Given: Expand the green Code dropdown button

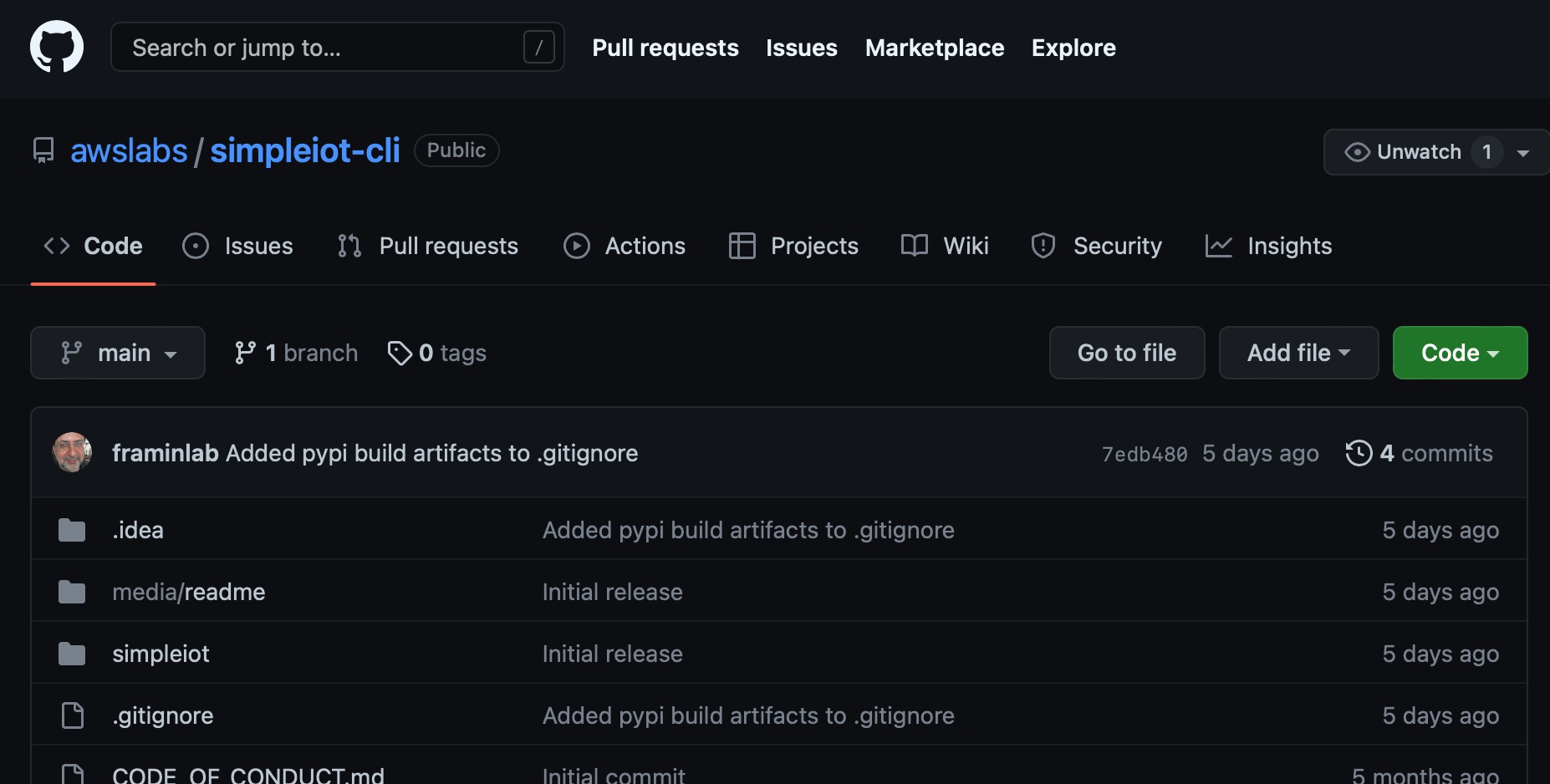Looking at the screenshot, I should [1459, 353].
